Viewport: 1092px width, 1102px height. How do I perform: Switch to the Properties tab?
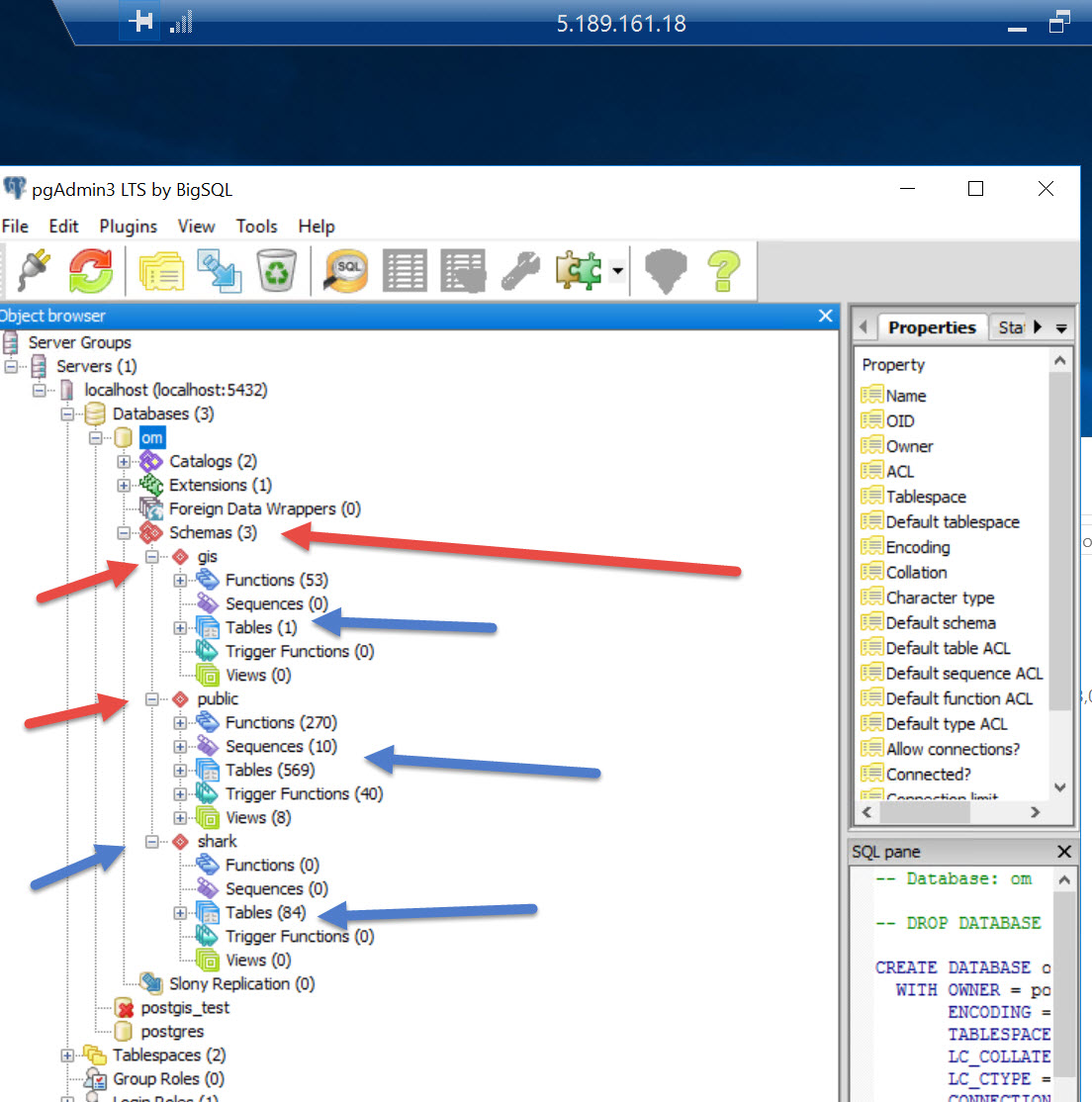pos(931,327)
